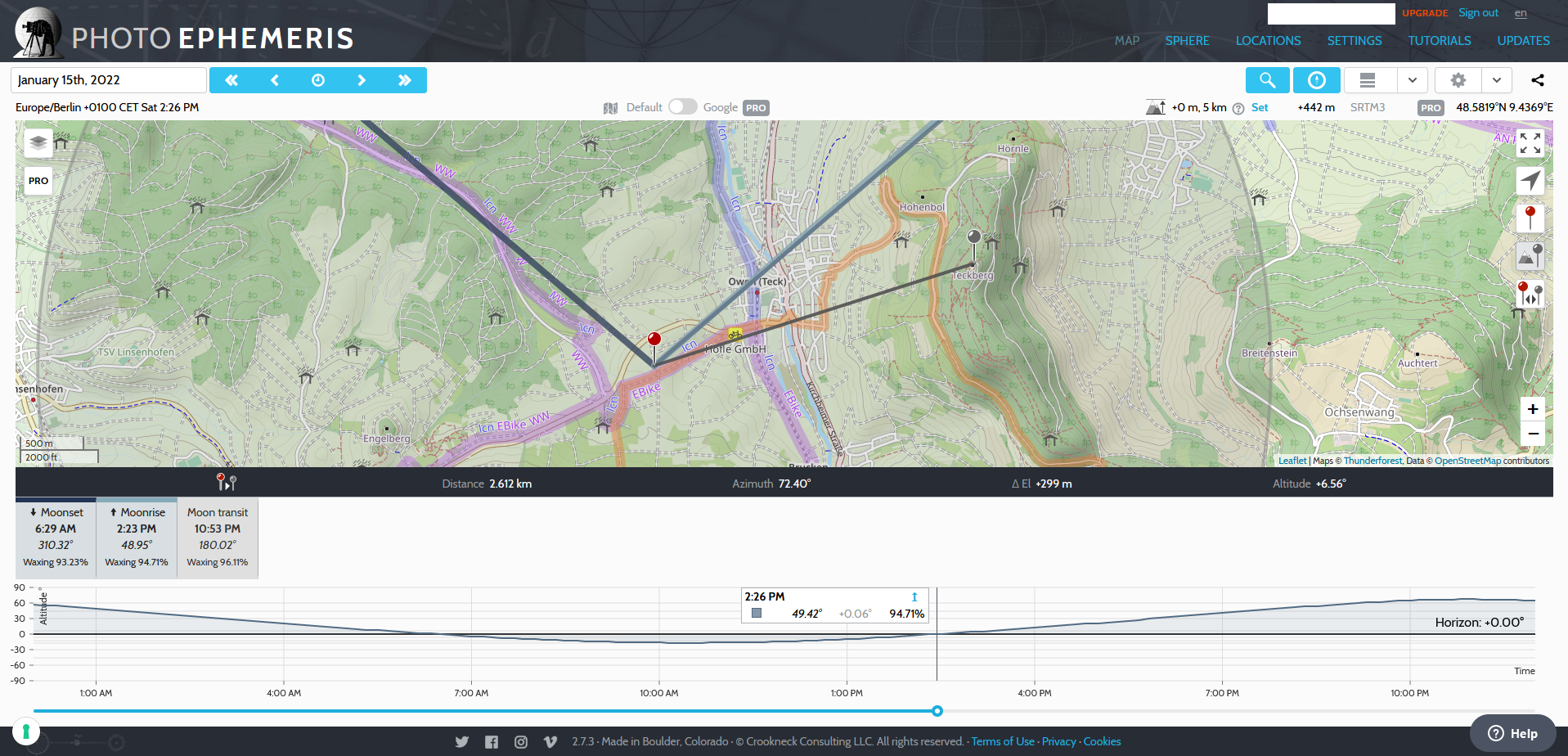Select the Moonset event card
This screenshot has width=1568, height=756.
pyautogui.click(x=56, y=538)
